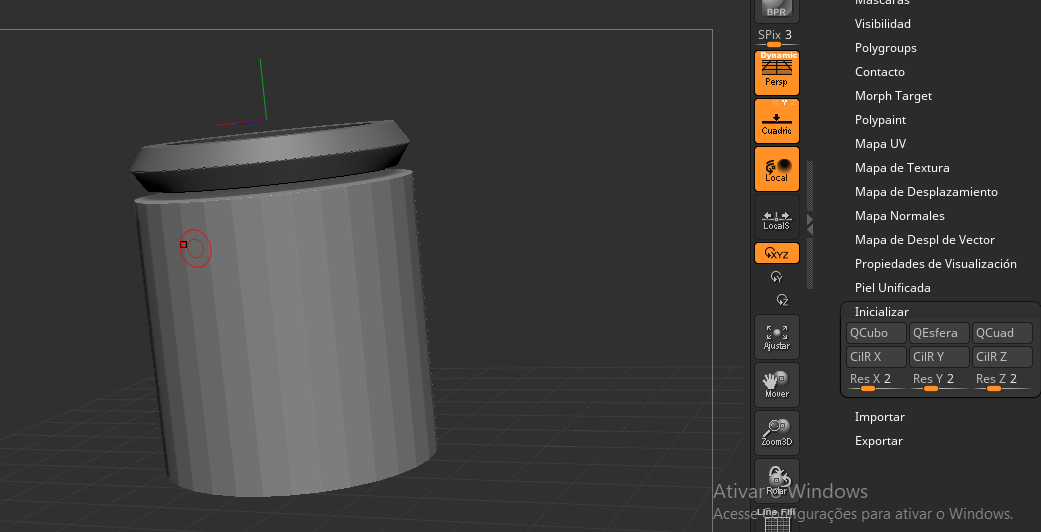Image resolution: width=1041 pixels, height=532 pixels.
Task: Open the Exportar section
Action: click(878, 441)
